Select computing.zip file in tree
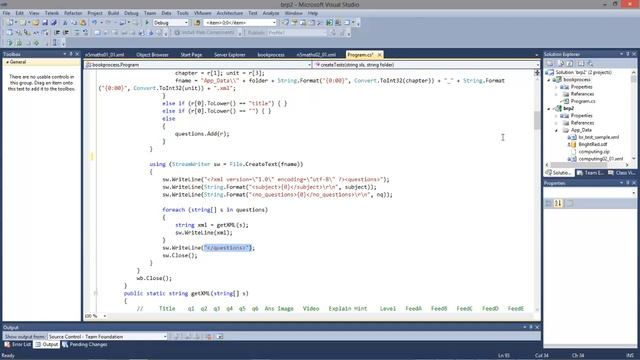This screenshot has height=360, width=640. (594, 152)
